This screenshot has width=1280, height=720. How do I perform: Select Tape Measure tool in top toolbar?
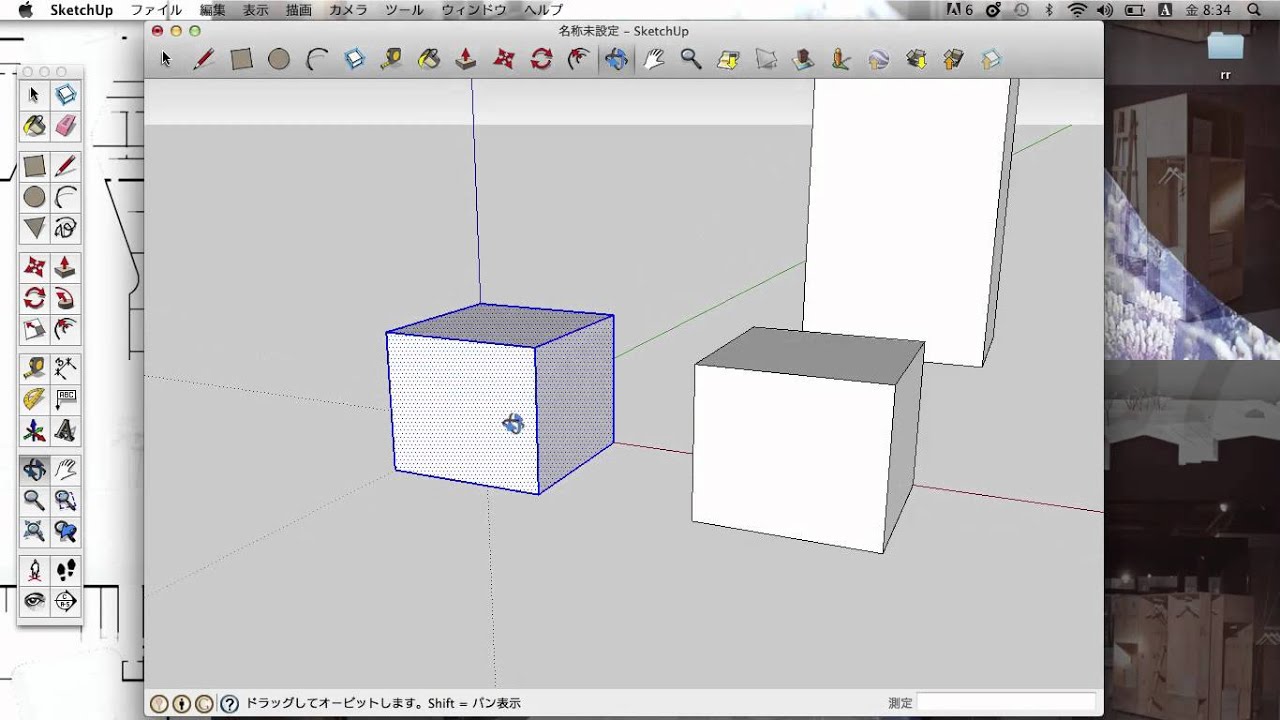tap(391, 59)
